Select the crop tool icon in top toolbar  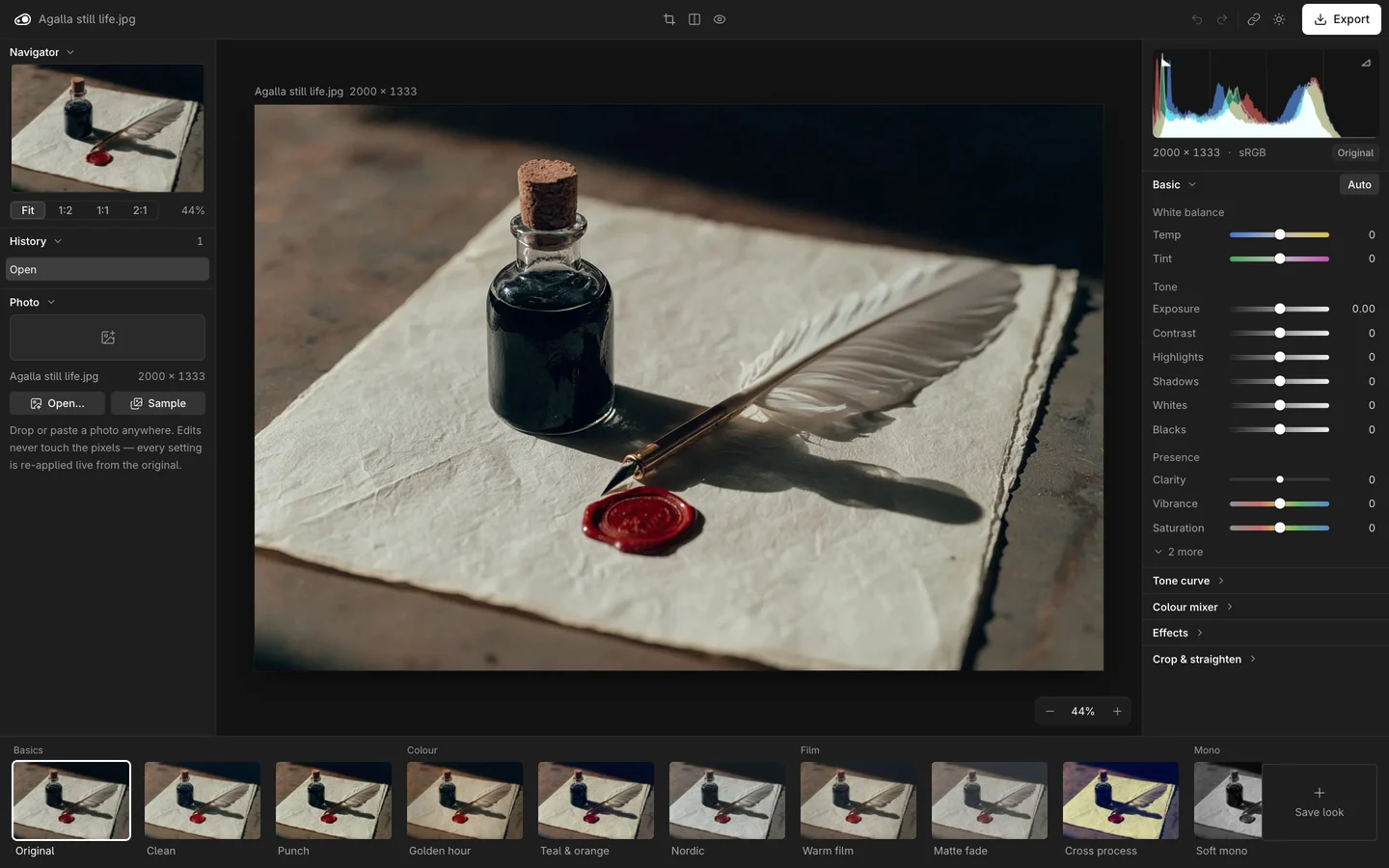(x=669, y=19)
